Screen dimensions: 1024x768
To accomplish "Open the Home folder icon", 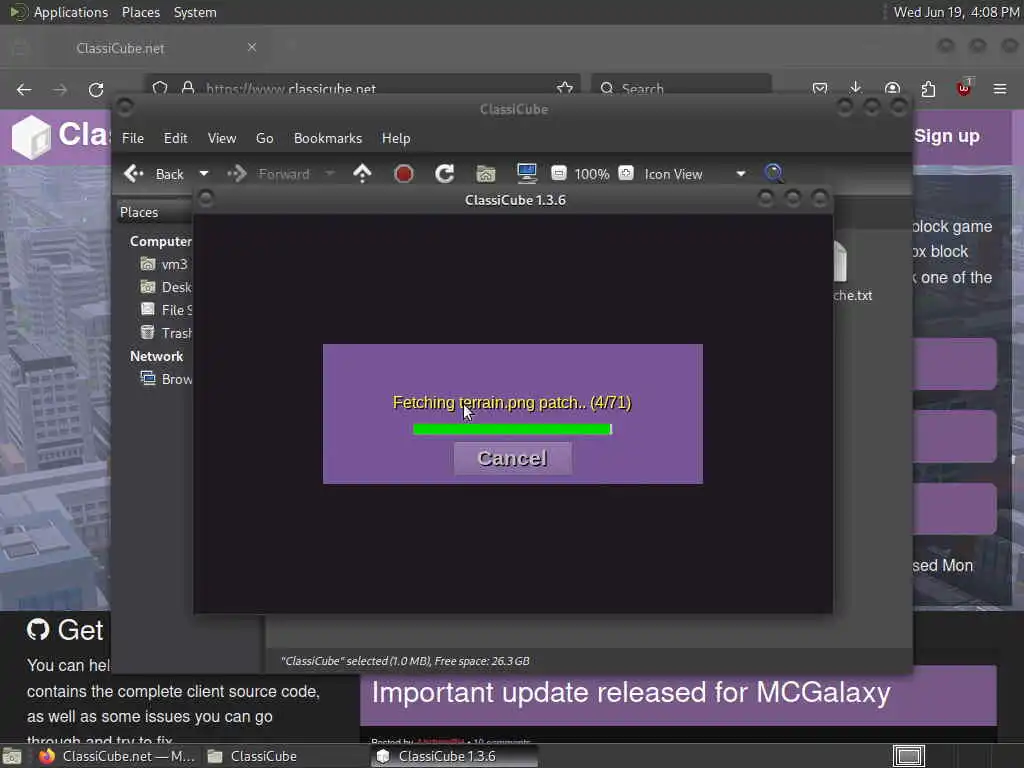I will (486, 173).
